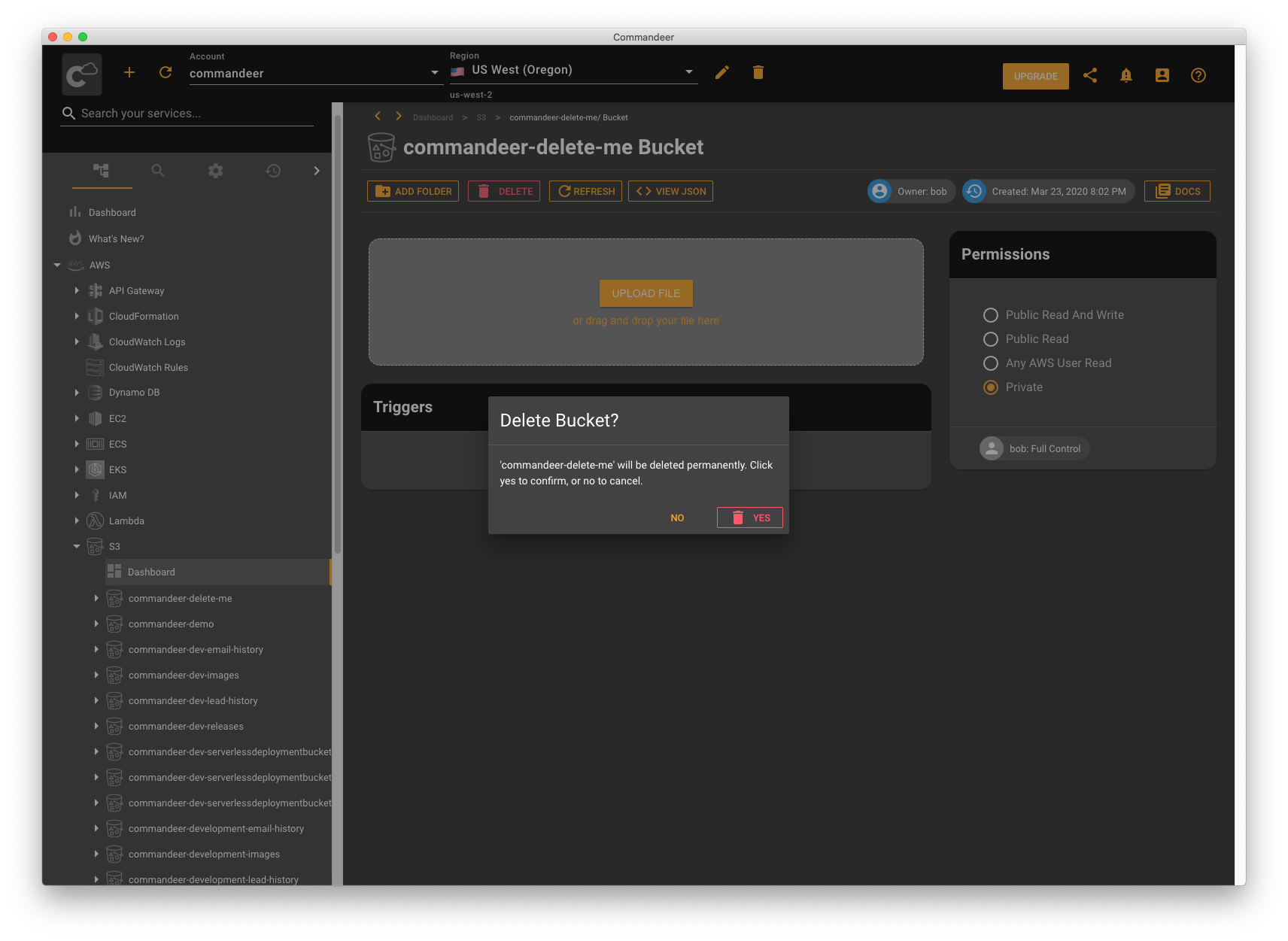Click the red Delete bucket button
Image resolution: width=1288 pixels, height=941 pixels.
pyautogui.click(x=504, y=191)
